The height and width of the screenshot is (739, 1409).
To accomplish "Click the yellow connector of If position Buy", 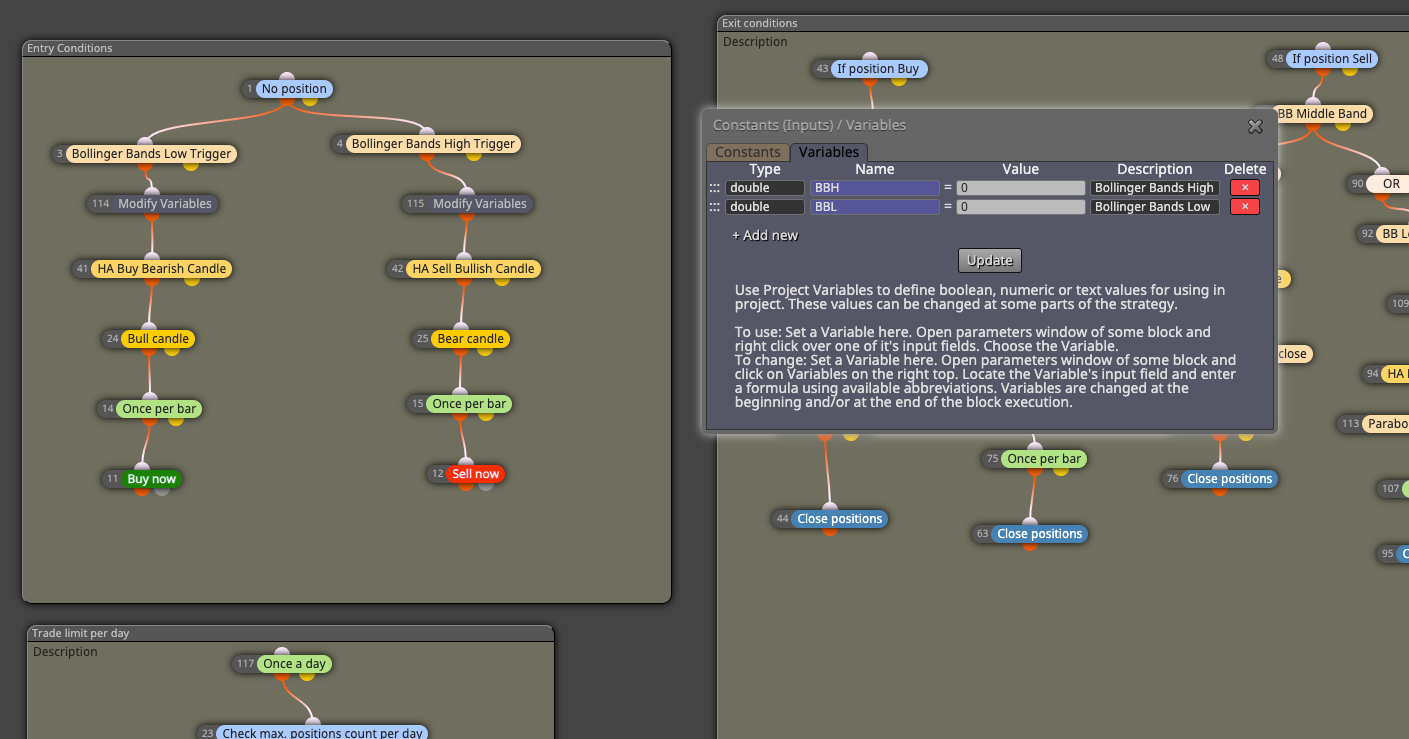I will 899,80.
